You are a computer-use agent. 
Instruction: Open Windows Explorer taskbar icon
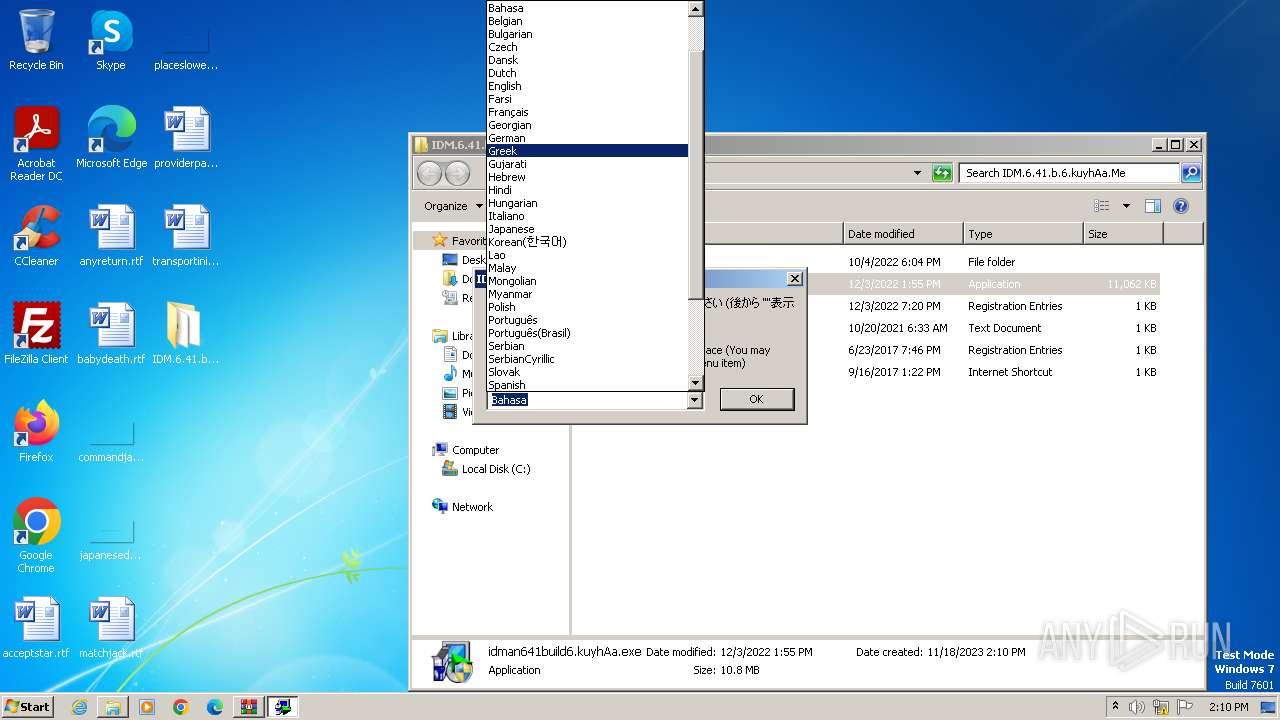pos(113,707)
